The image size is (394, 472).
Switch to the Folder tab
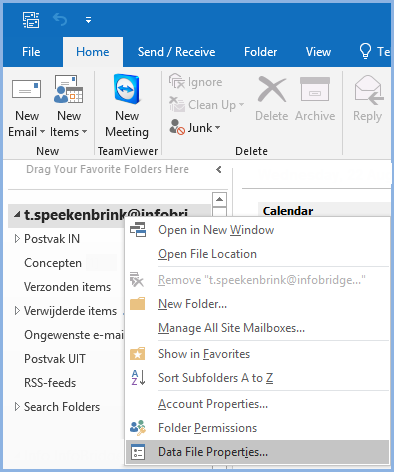[x=260, y=52]
